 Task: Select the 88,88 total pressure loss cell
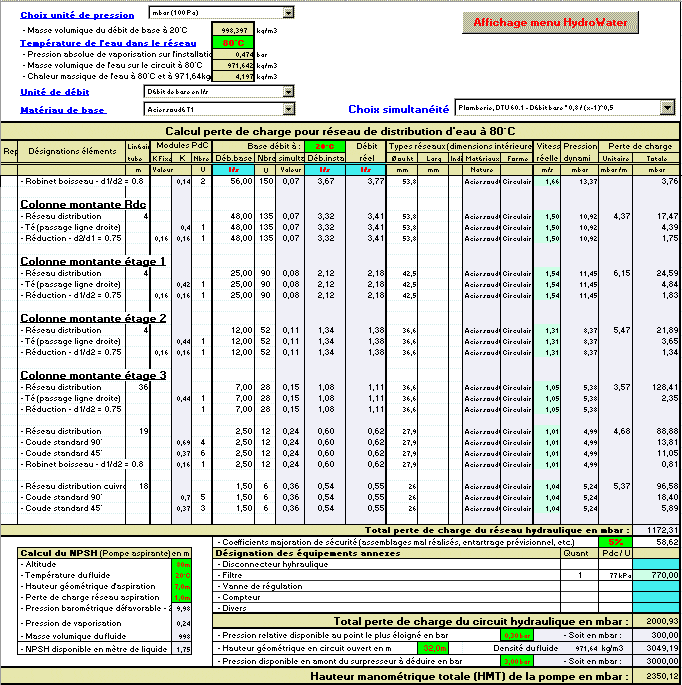tap(656, 431)
